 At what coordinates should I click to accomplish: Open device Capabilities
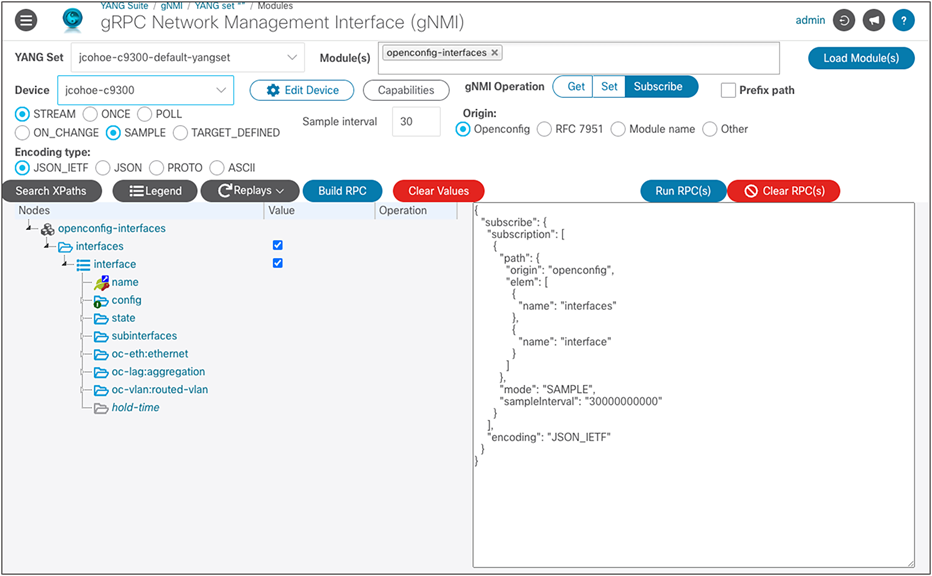click(406, 90)
